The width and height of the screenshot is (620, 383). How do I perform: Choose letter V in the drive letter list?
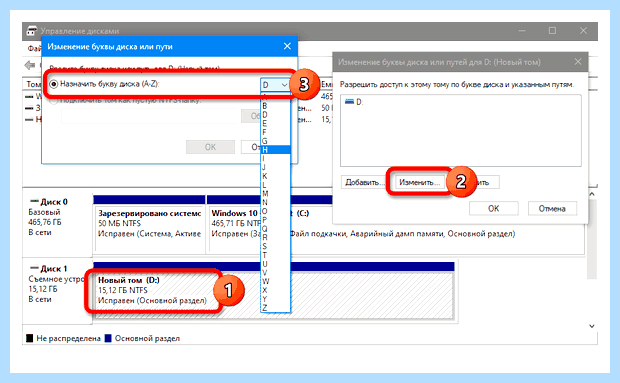tap(275, 272)
